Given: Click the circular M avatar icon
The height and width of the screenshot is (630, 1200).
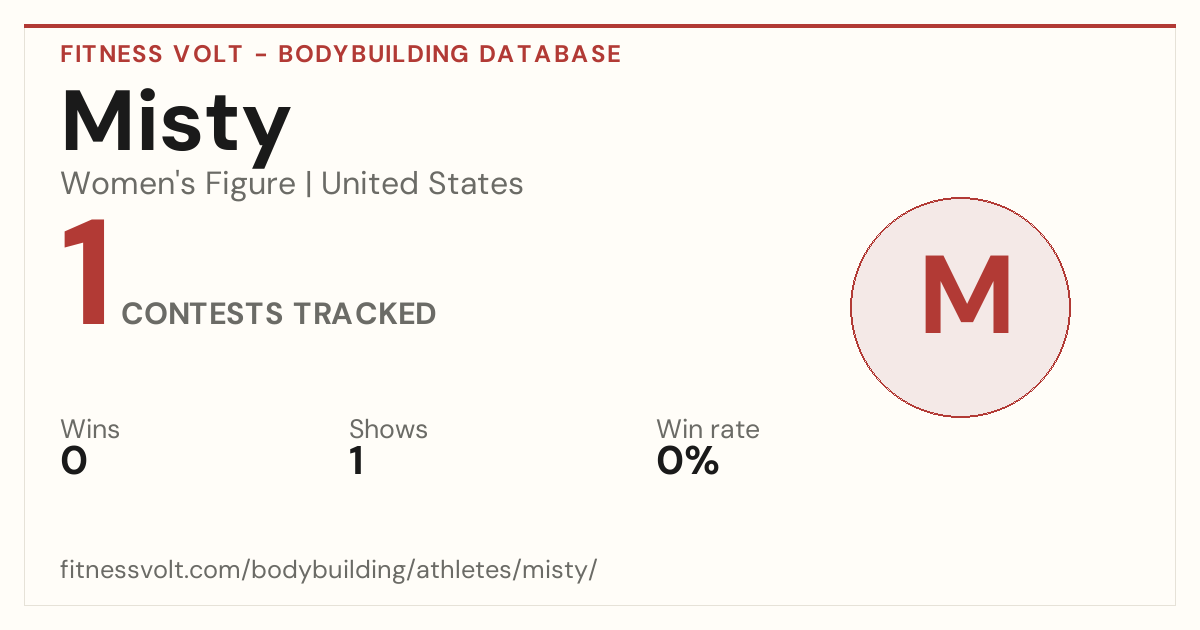Looking at the screenshot, I should [x=960, y=307].
